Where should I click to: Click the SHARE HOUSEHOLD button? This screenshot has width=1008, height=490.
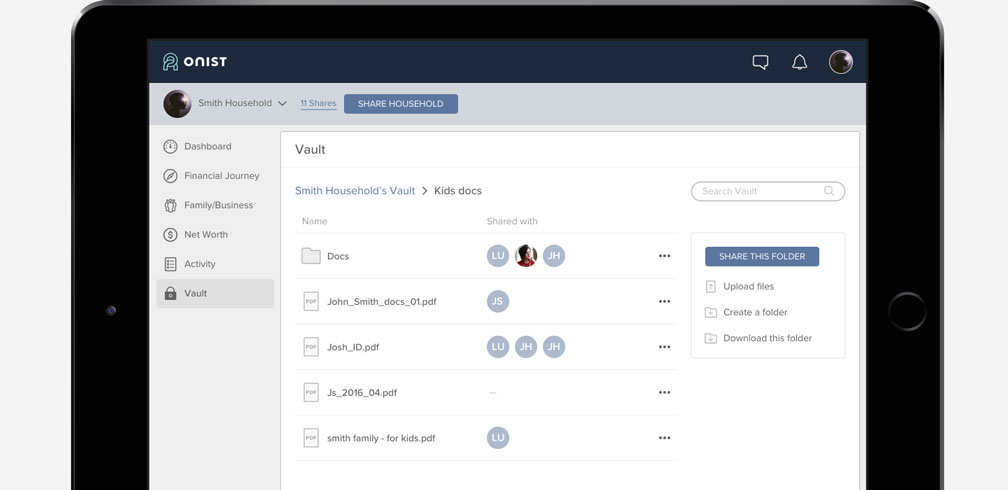(x=400, y=104)
